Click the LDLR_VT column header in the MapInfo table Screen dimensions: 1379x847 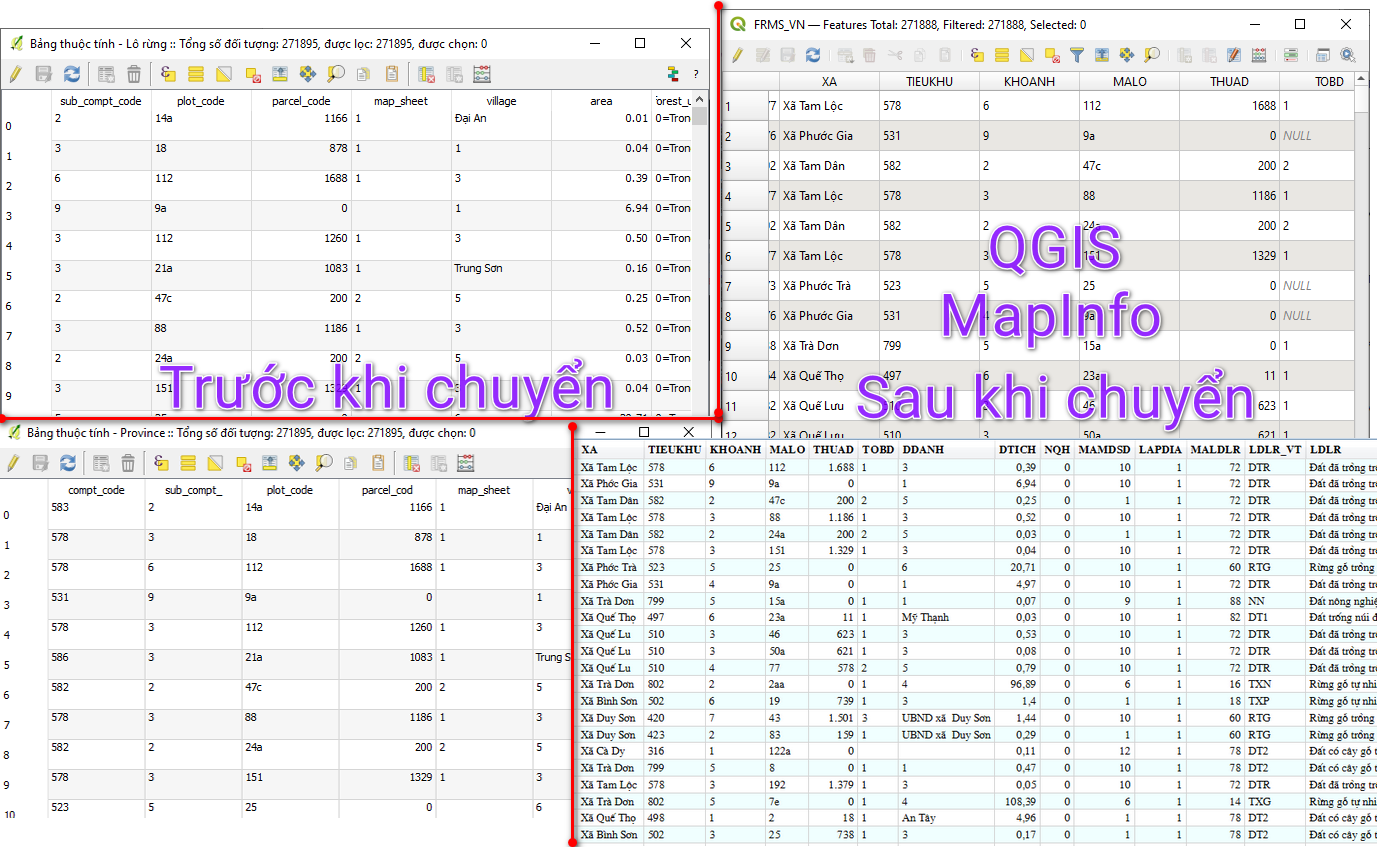click(1275, 450)
